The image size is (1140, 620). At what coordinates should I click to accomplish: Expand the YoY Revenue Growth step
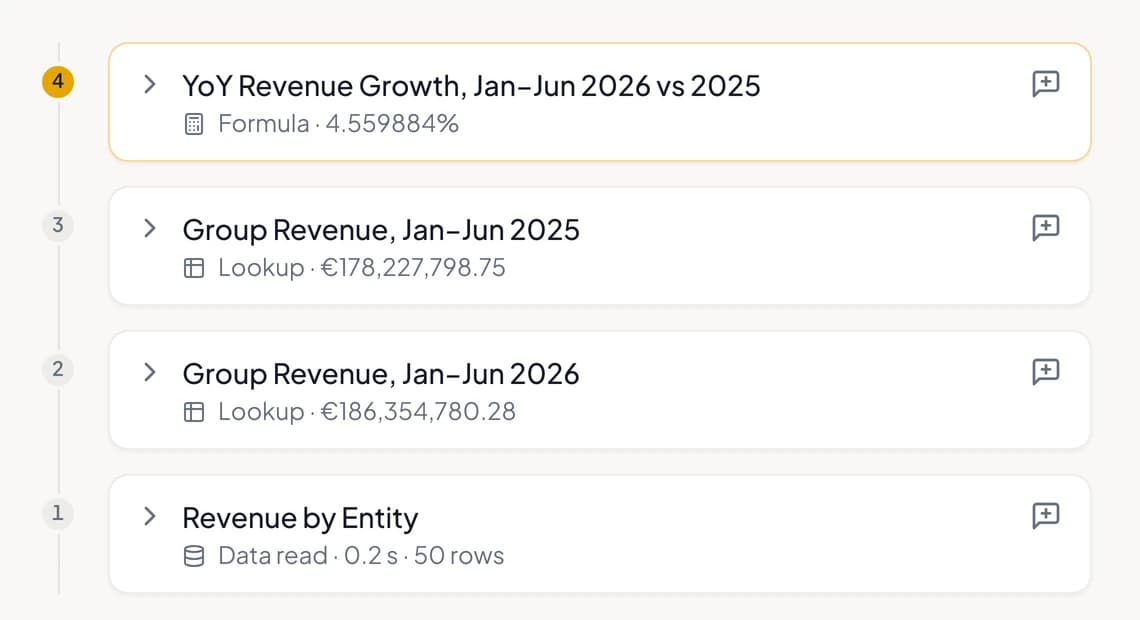tap(150, 84)
